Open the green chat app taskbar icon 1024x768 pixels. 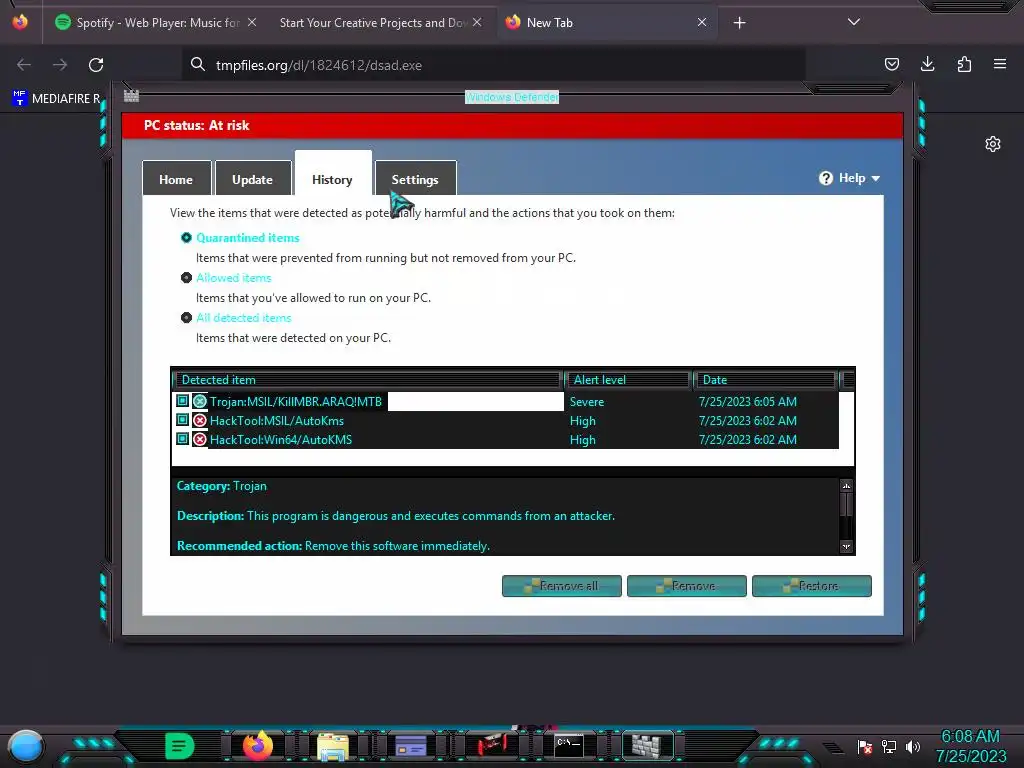[179, 745]
